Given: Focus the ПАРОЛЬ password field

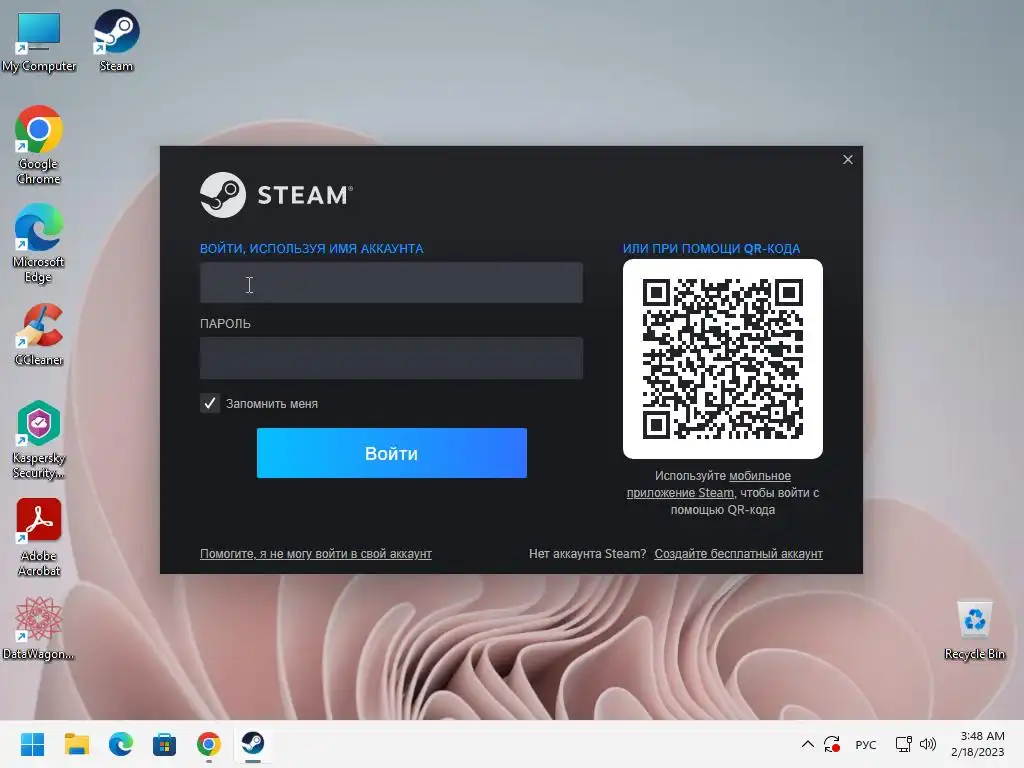Looking at the screenshot, I should [391, 358].
